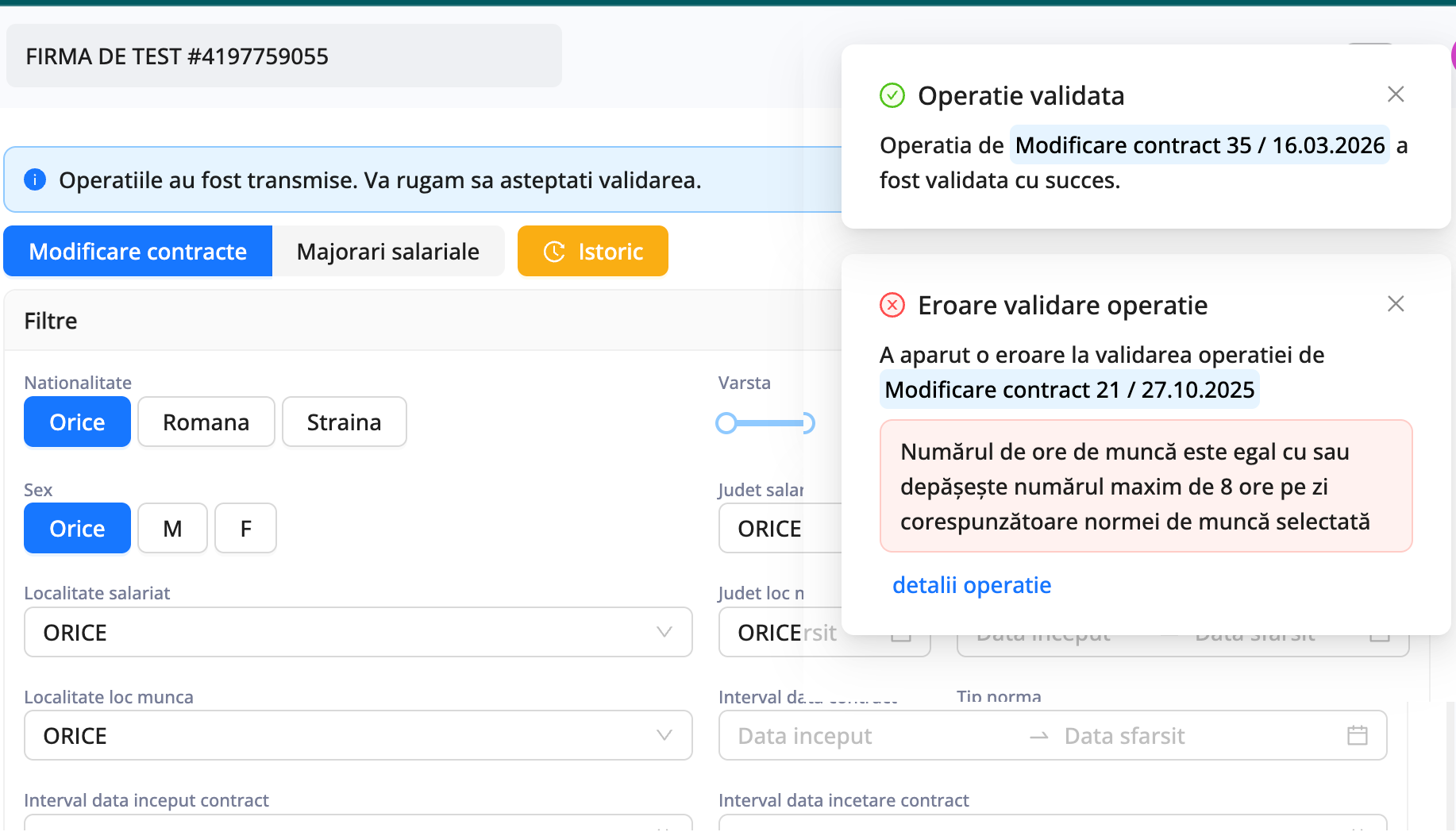Select F in the Sex filter

[x=245, y=528]
